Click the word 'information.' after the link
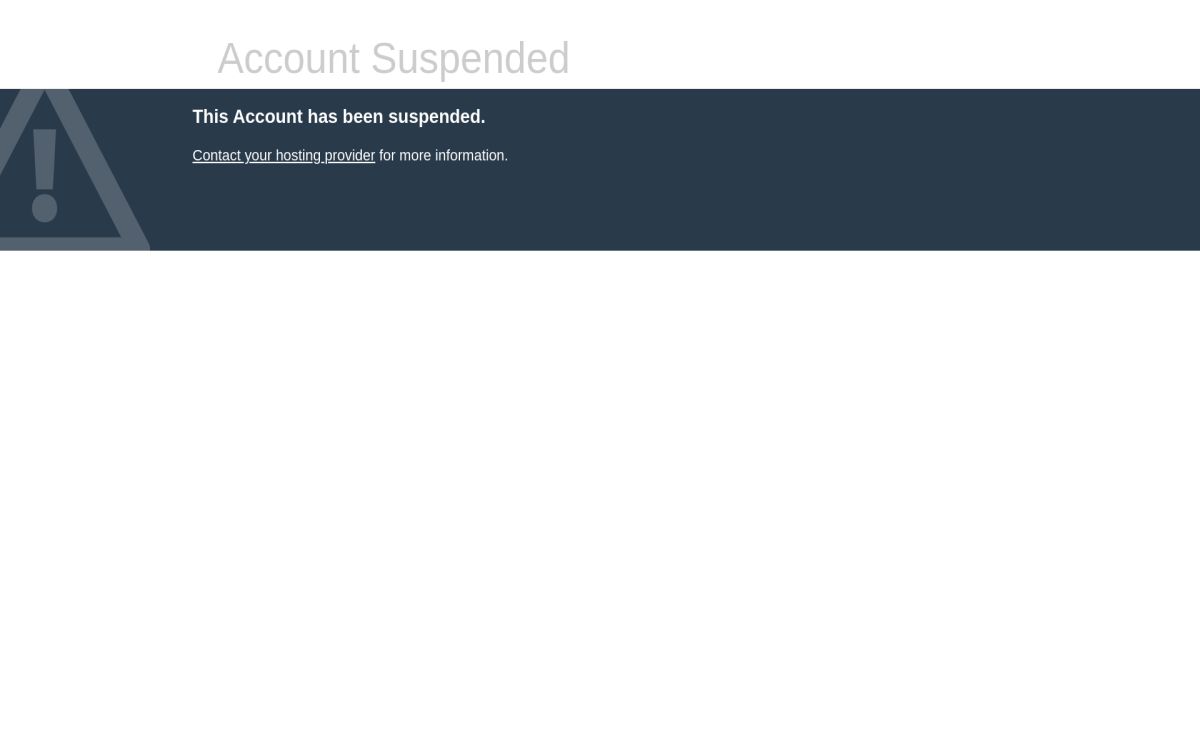 tap(471, 156)
